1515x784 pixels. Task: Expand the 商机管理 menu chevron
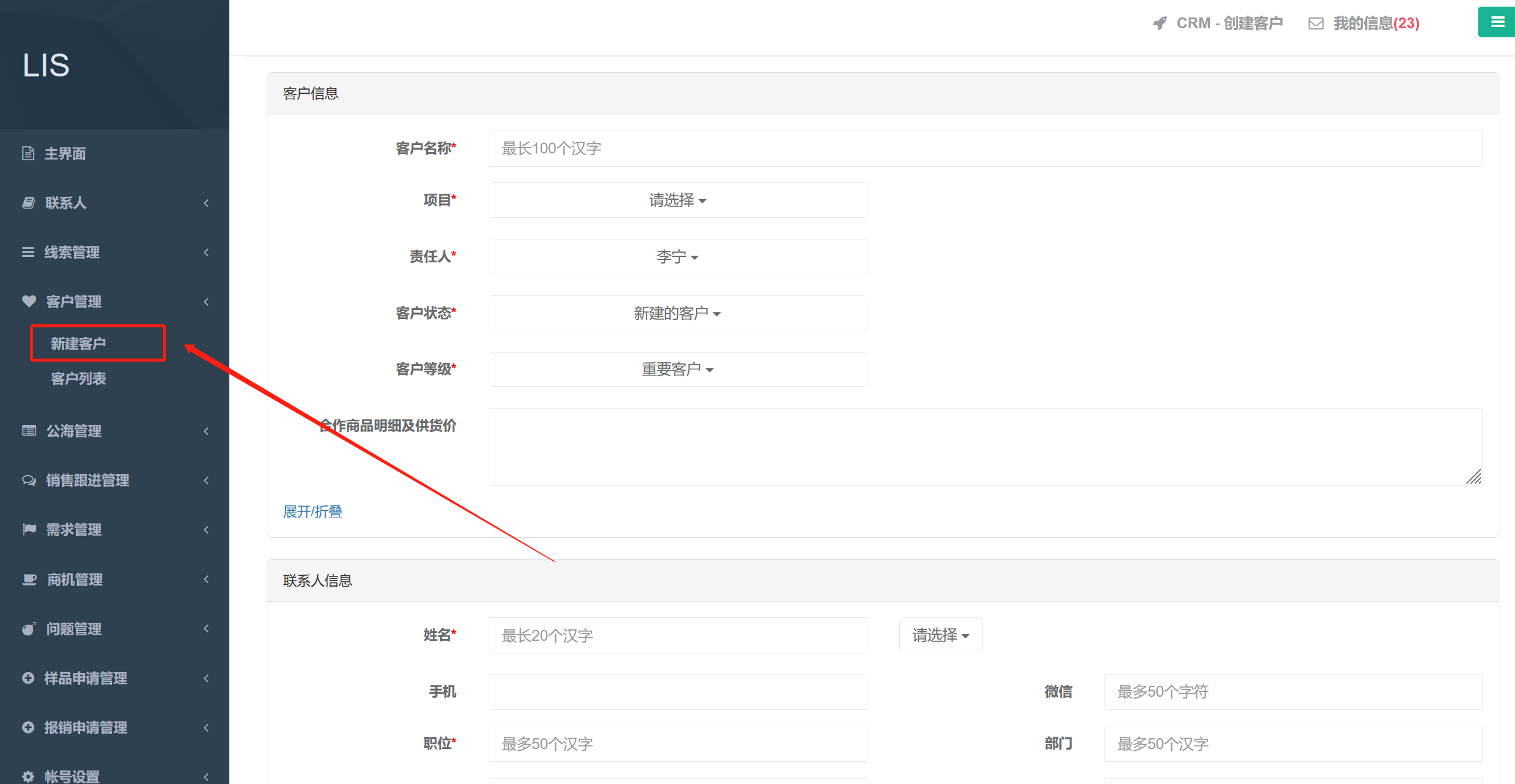[x=206, y=579]
